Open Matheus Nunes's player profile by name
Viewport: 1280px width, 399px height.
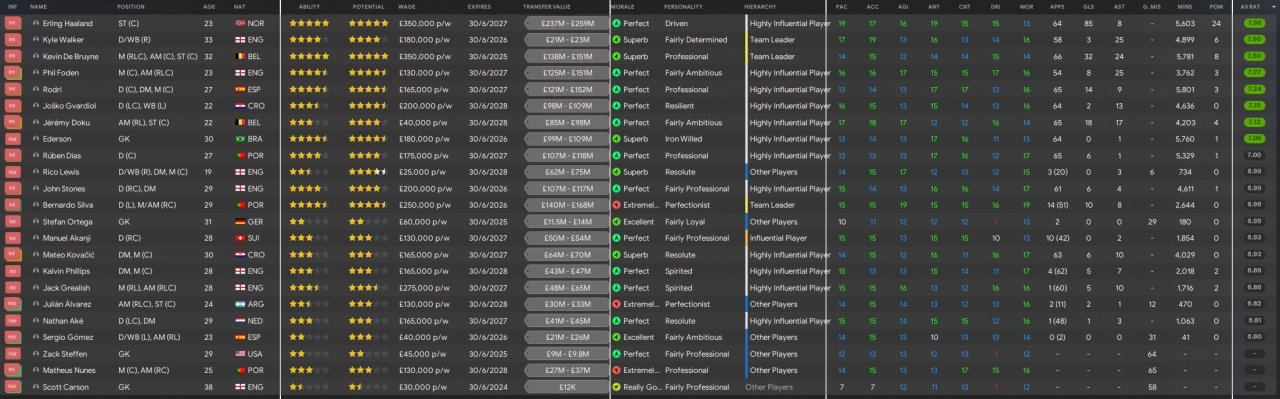(70, 371)
